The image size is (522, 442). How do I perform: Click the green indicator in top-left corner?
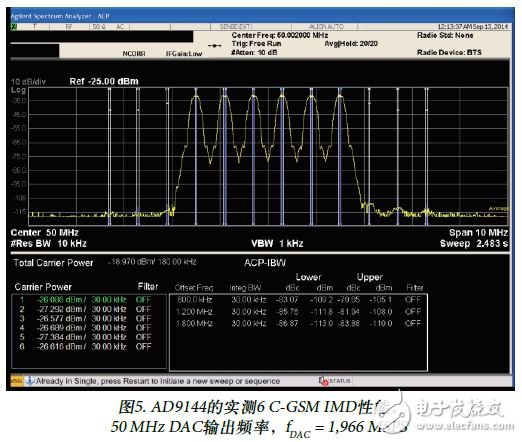click(x=14, y=27)
